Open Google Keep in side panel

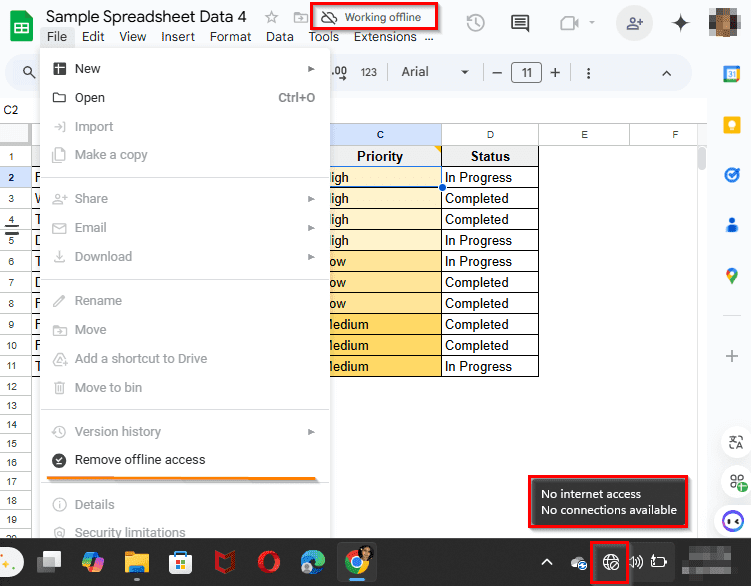[x=731, y=126]
